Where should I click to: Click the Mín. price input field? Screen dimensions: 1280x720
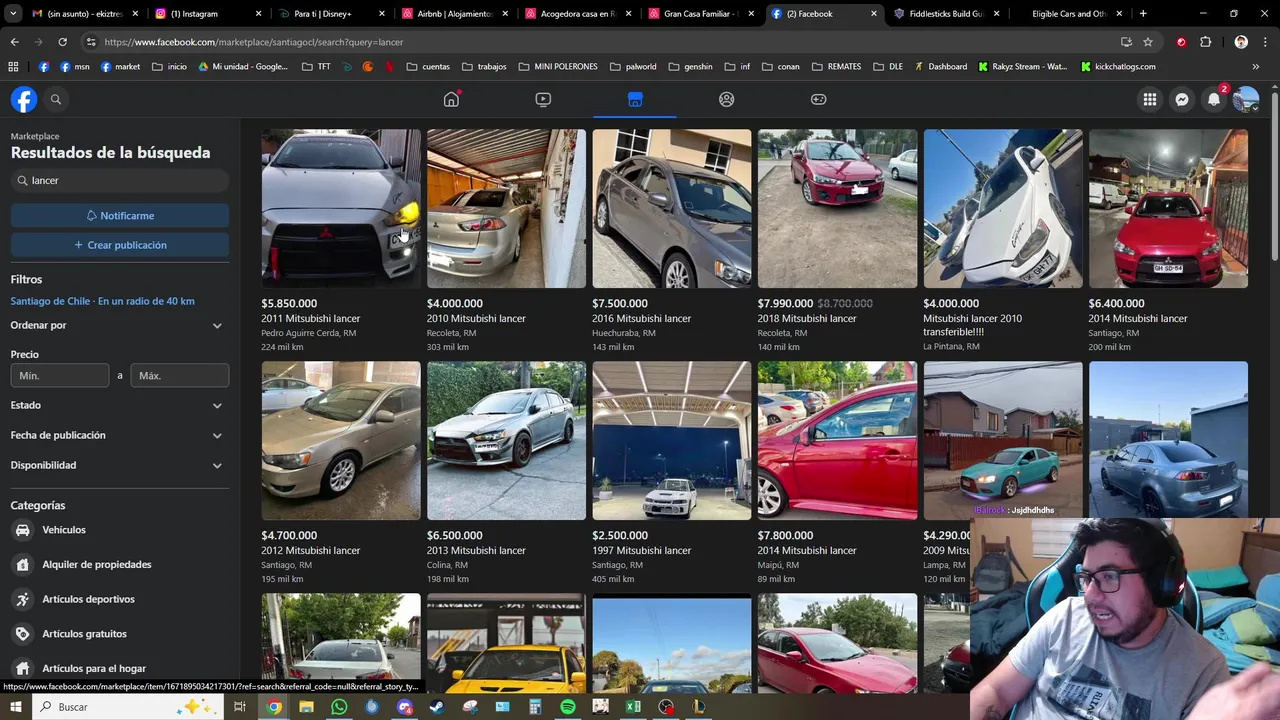pos(60,375)
